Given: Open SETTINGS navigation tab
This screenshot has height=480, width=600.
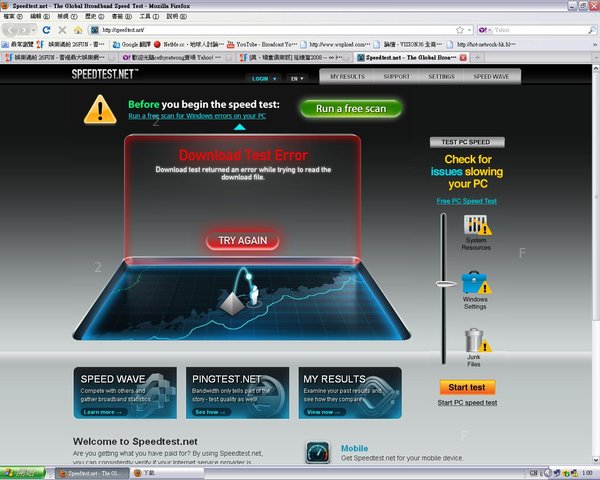Looking at the screenshot, I should pyautogui.click(x=442, y=77).
